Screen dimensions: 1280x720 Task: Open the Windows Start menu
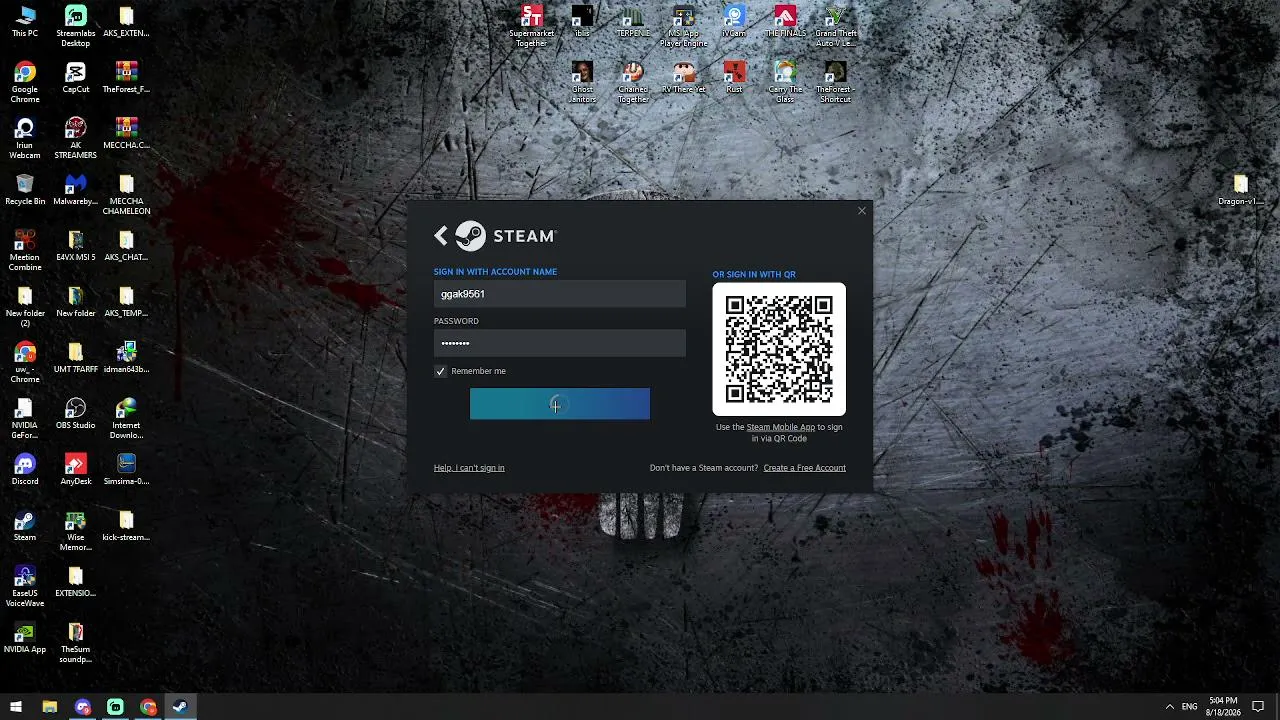tap(16, 707)
